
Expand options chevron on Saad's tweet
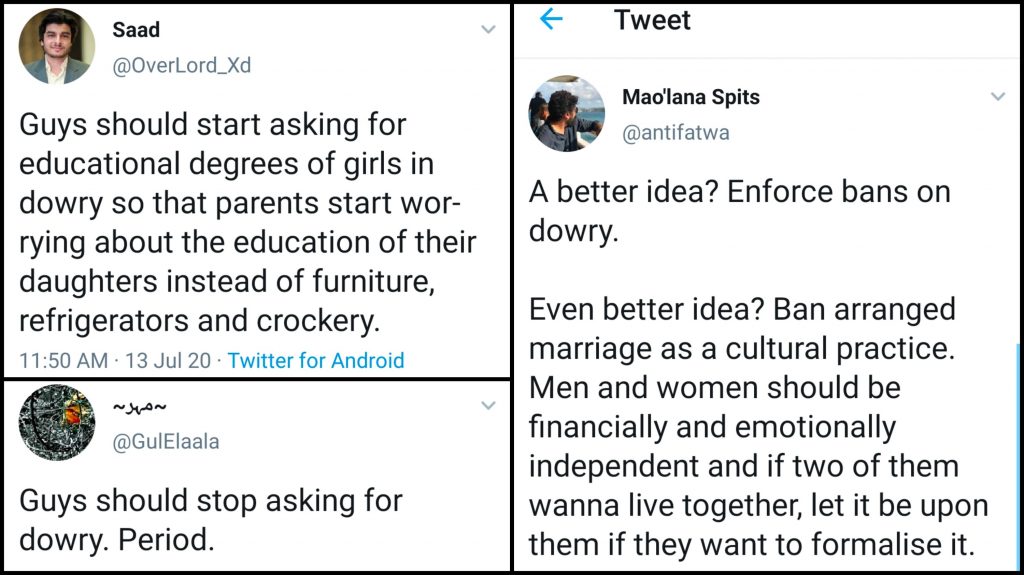pos(488,30)
